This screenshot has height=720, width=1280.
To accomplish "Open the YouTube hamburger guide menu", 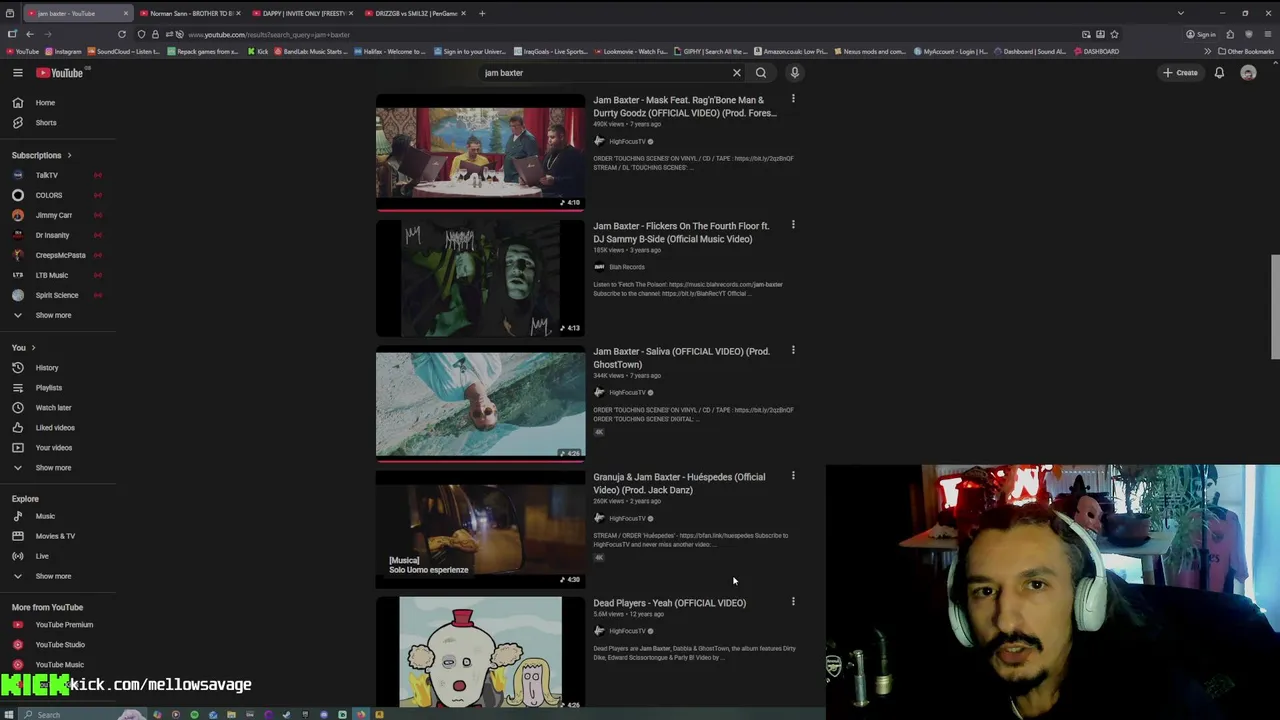I will [18, 73].
